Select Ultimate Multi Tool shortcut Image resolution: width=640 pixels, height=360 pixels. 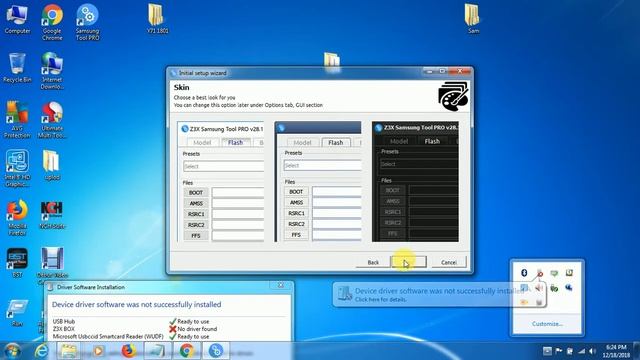coord(52,120)
